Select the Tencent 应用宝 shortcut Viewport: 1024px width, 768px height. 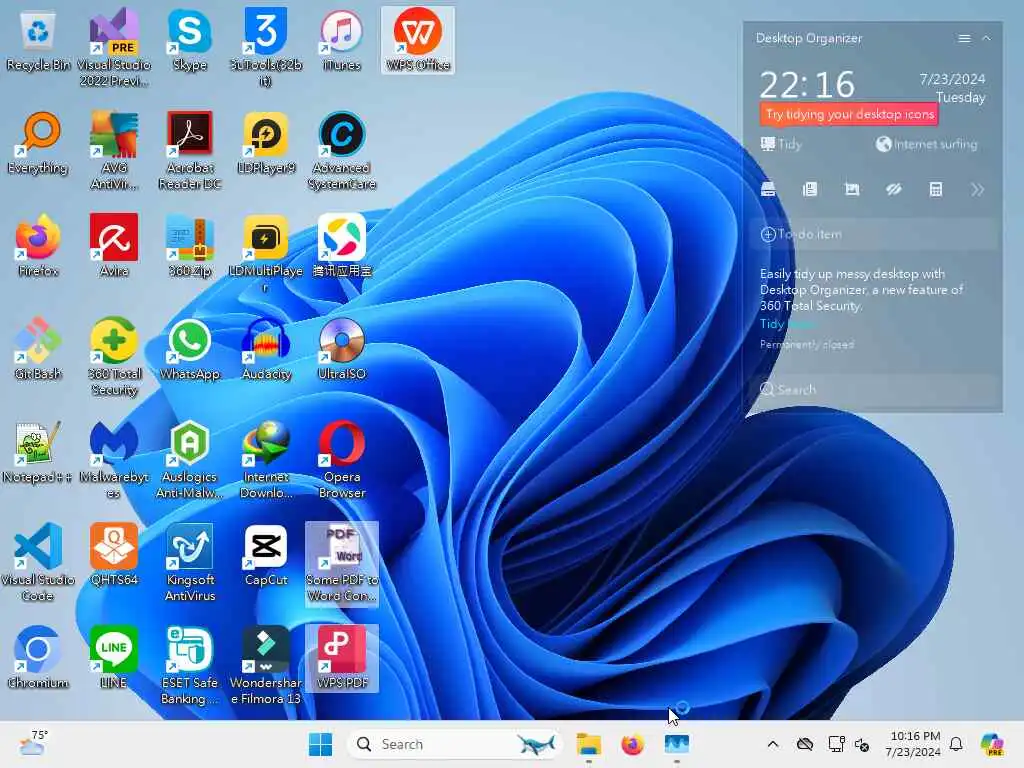click(x=342, y=246)
